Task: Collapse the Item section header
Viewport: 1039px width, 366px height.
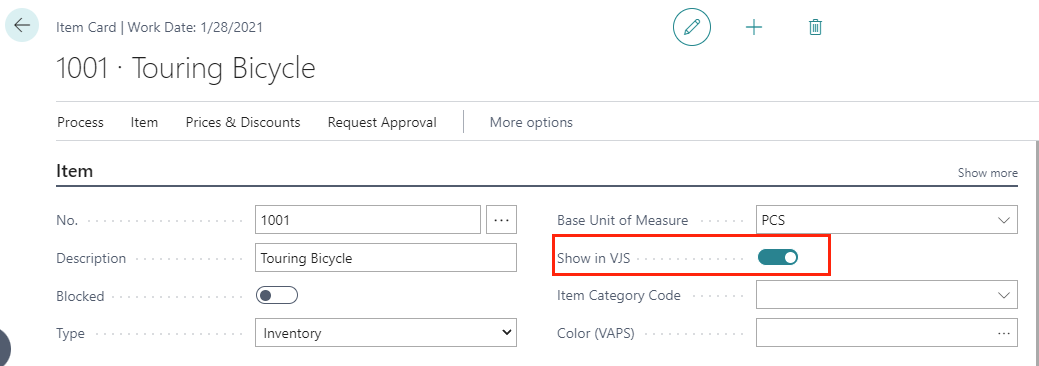Action: click(74, 171)
